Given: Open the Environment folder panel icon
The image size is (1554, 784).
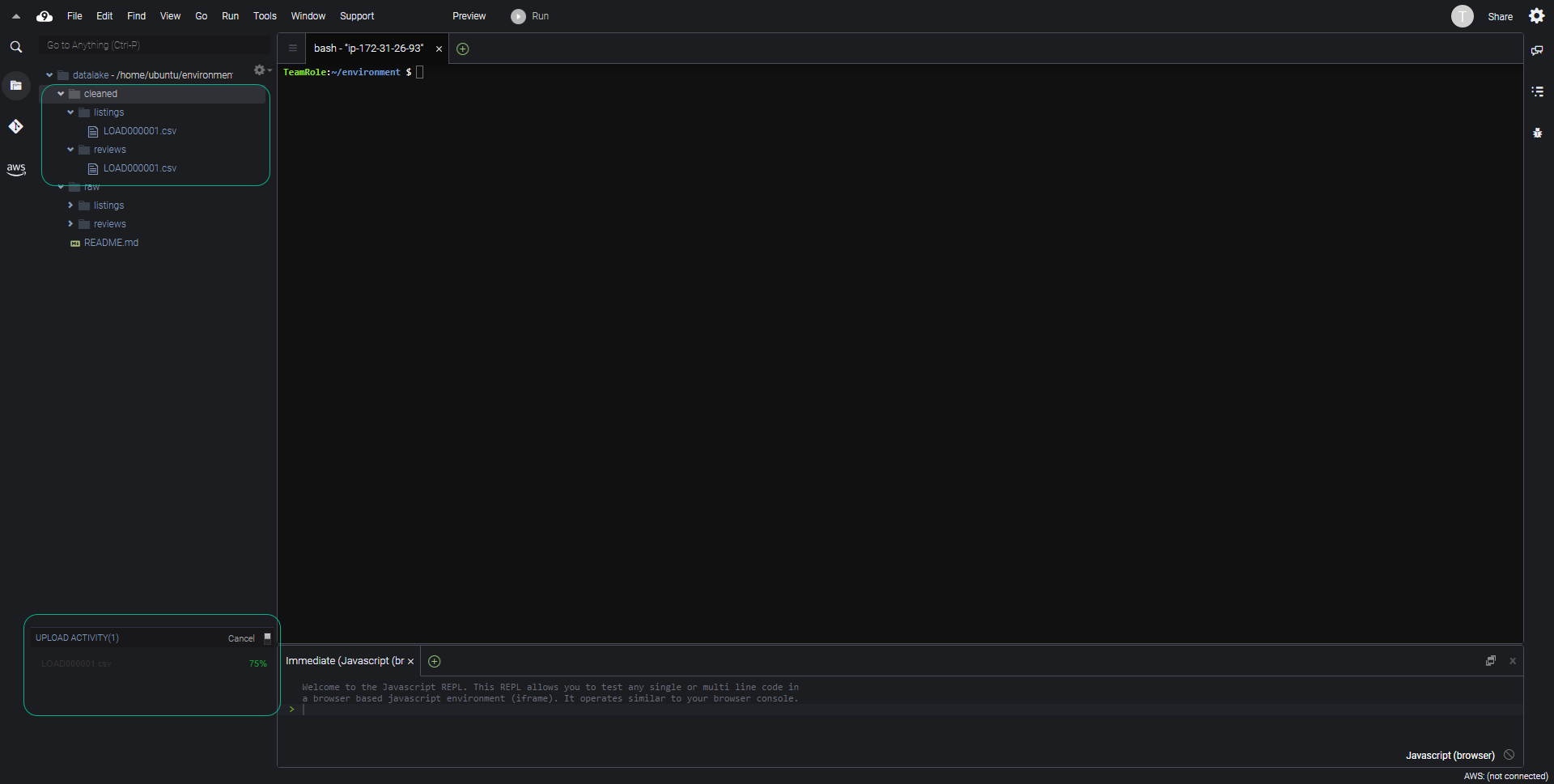Looking at the screenshot, I should tap(15, 85).
